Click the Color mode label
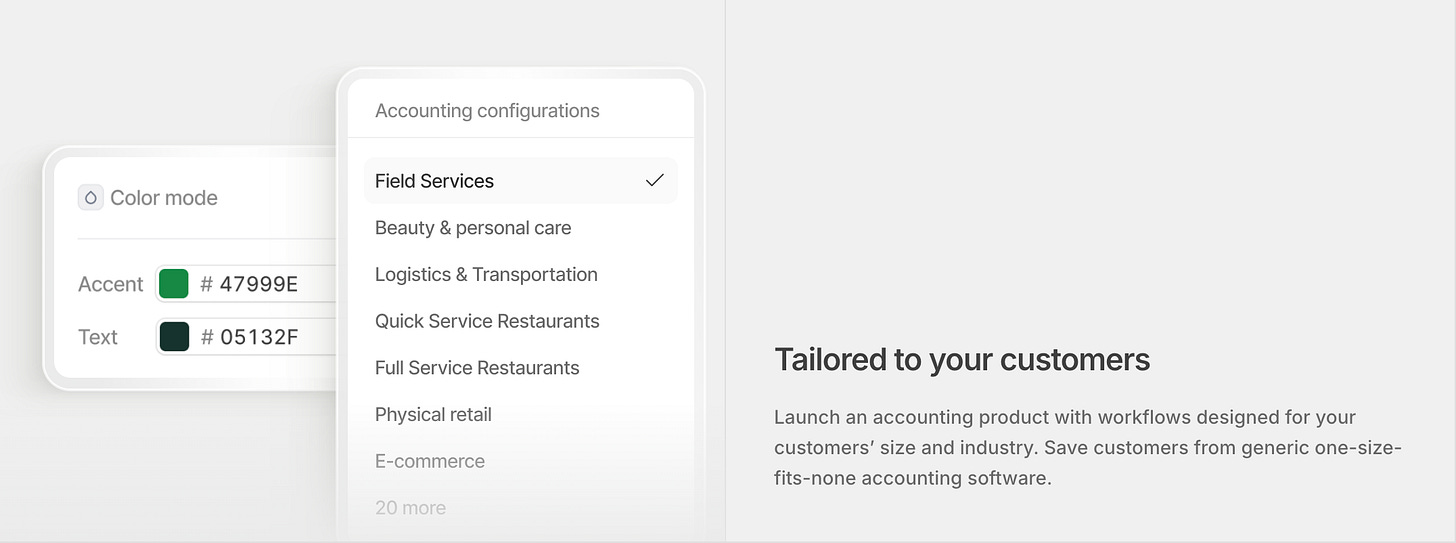 pyautogui.click(x=164, y=198)
